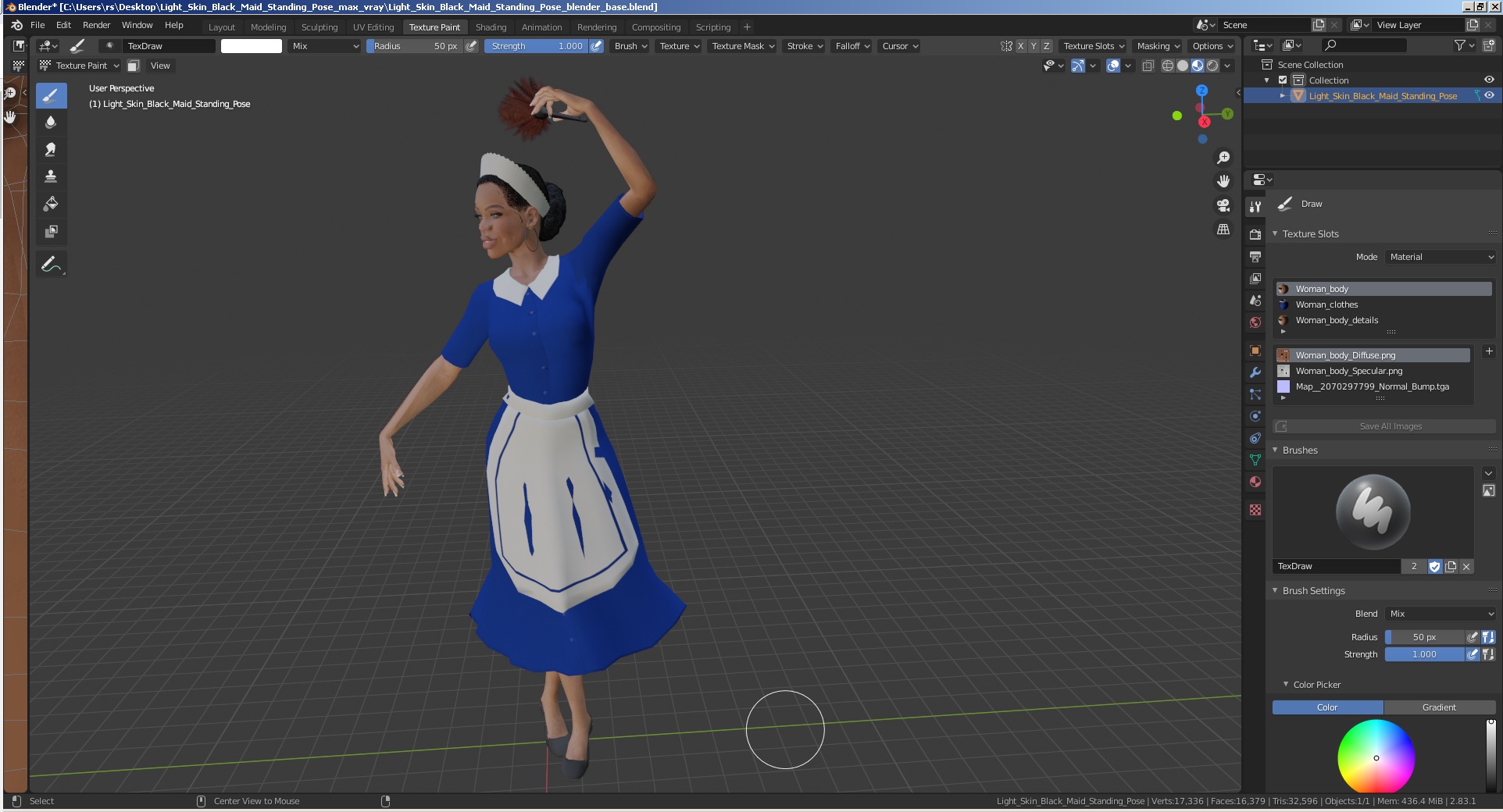1503x812 pixels.
Task: Open Scene properties tab
Action: tap(1255, 301)
